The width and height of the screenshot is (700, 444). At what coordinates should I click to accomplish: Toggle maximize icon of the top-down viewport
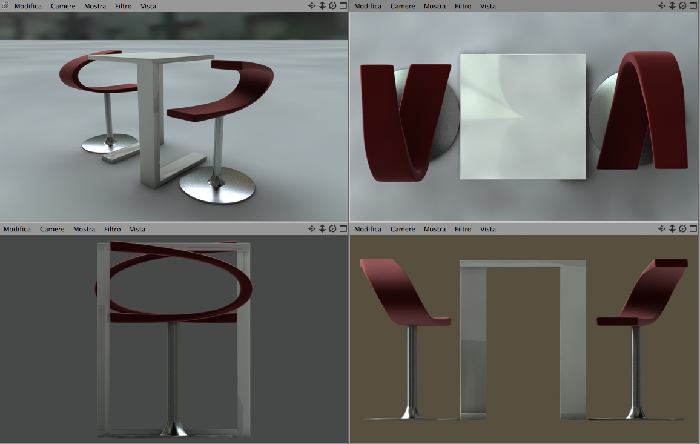click(x=693, y=6)
